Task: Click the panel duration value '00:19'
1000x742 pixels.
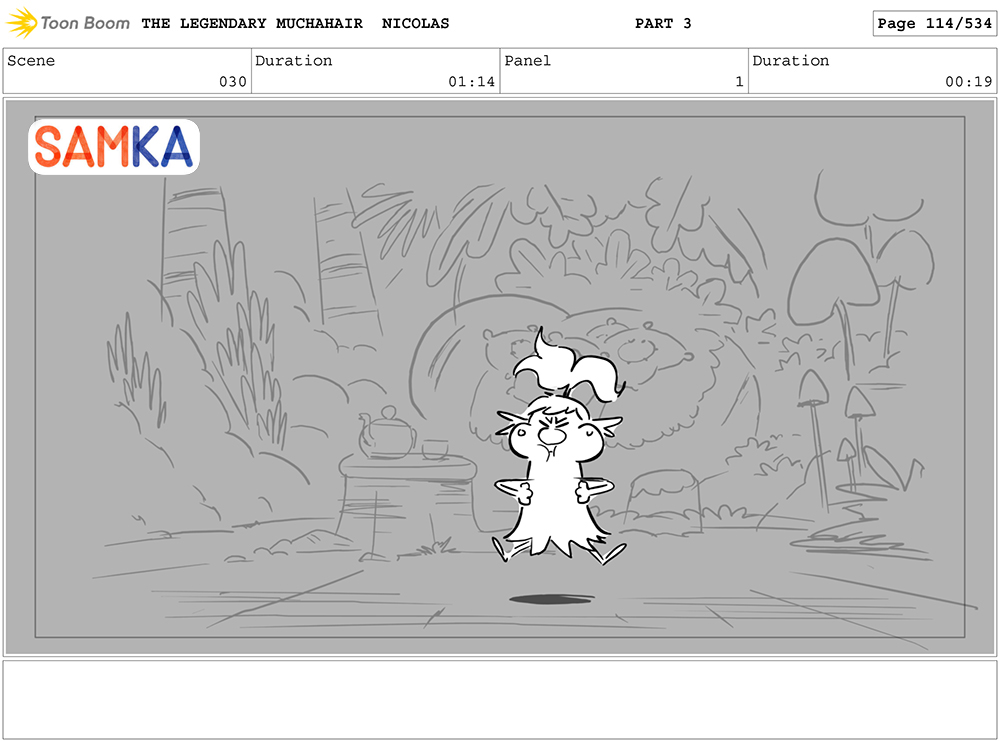Action: click(968, 82)
